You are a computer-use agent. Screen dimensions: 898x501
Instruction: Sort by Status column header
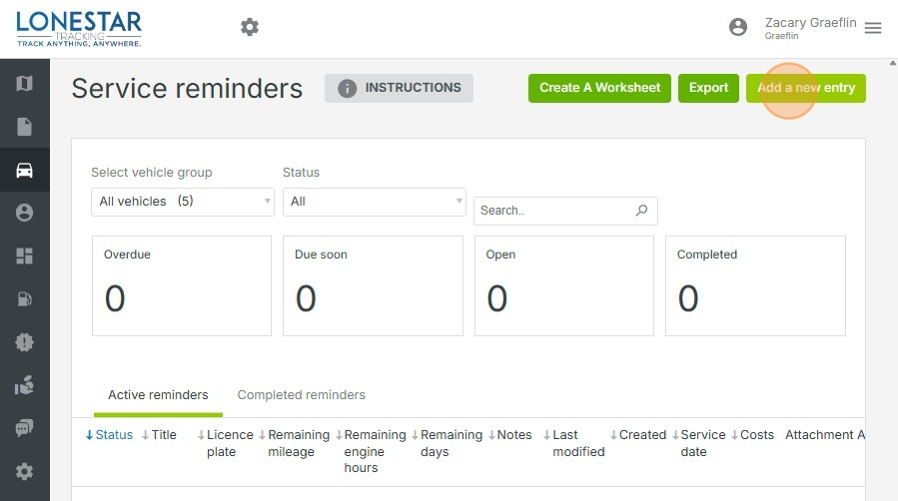[109, 435]
